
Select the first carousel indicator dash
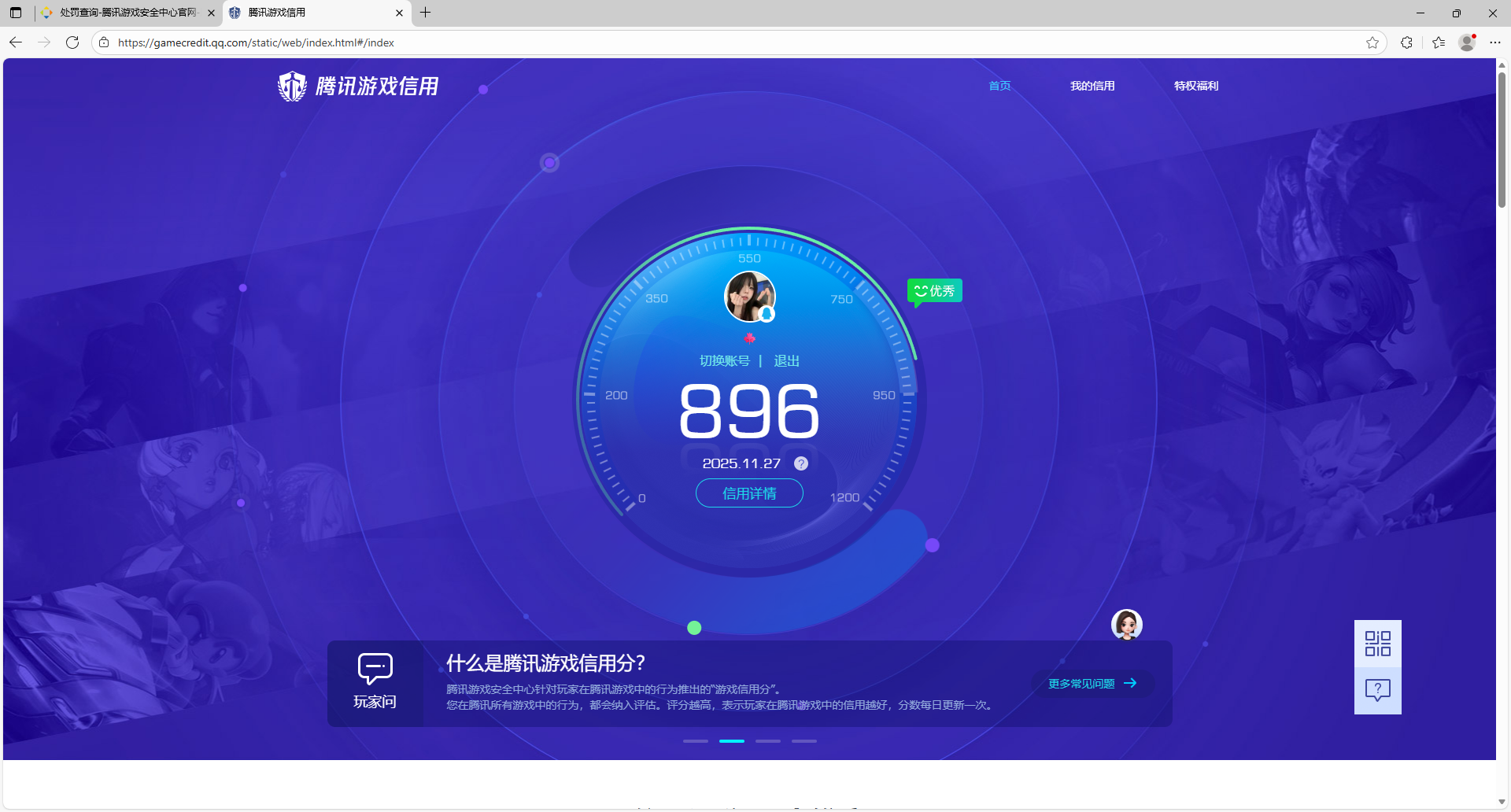coord(696,741)
